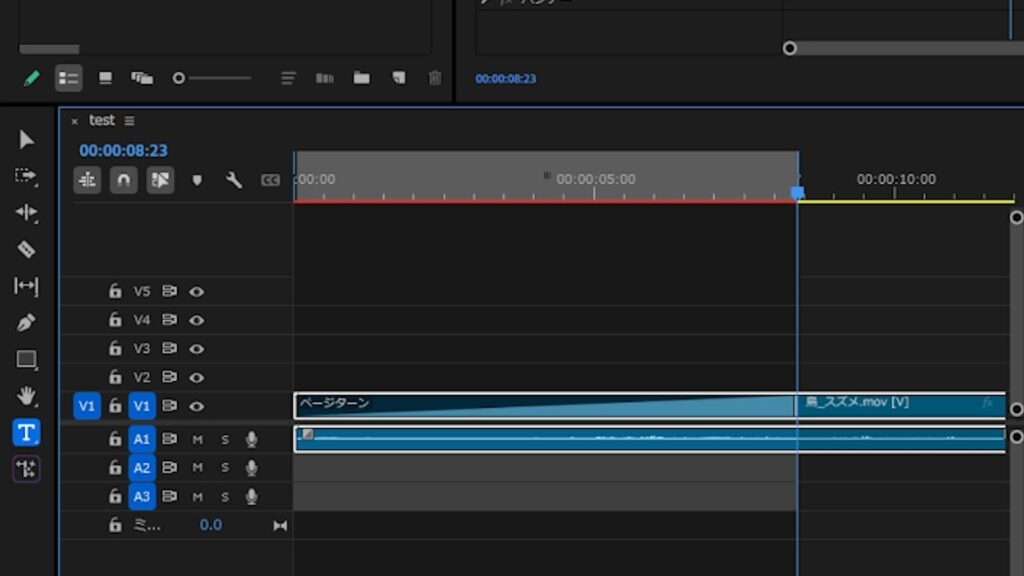Viewport: 1024px width, 576px height.
Task: Select the Type tool
Action: 26,432
